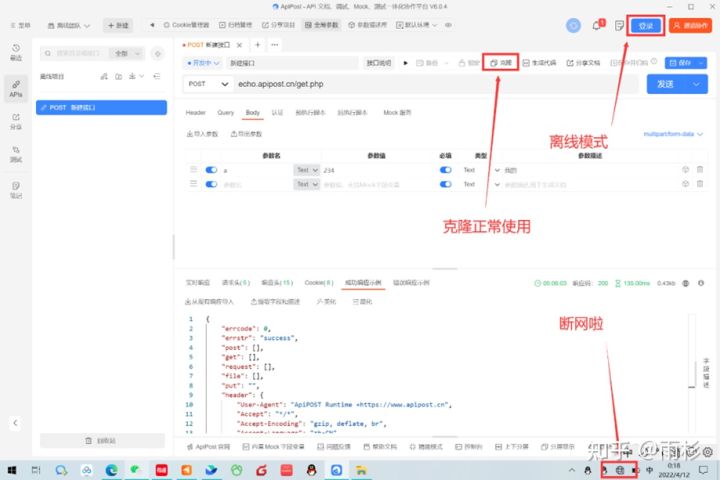
Task: Disable the parameter a enable toggle
Action: pos(211,170)
